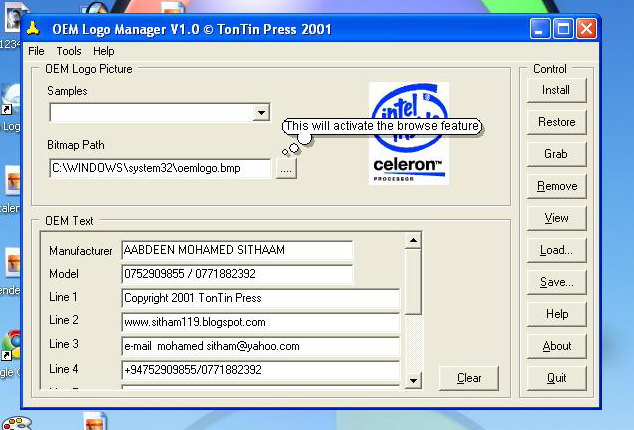Click the Restore button

(x=556, y=122)
